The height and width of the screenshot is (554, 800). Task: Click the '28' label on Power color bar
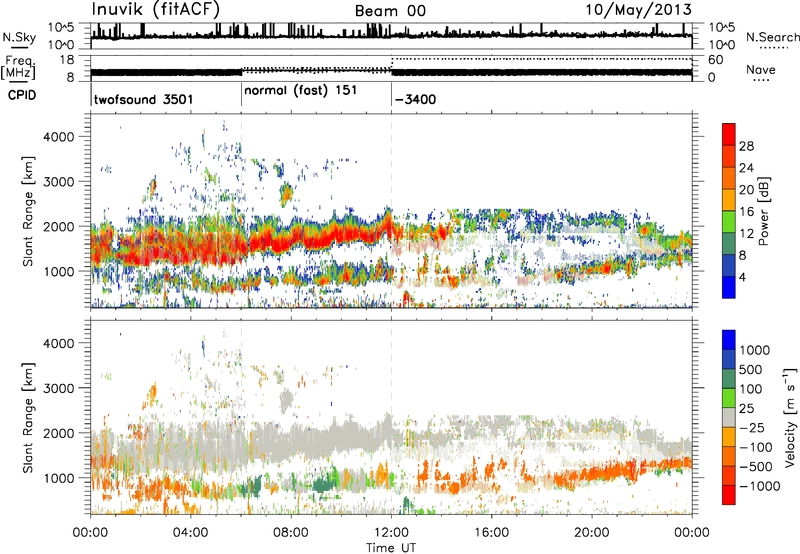[x=746, y=146]
